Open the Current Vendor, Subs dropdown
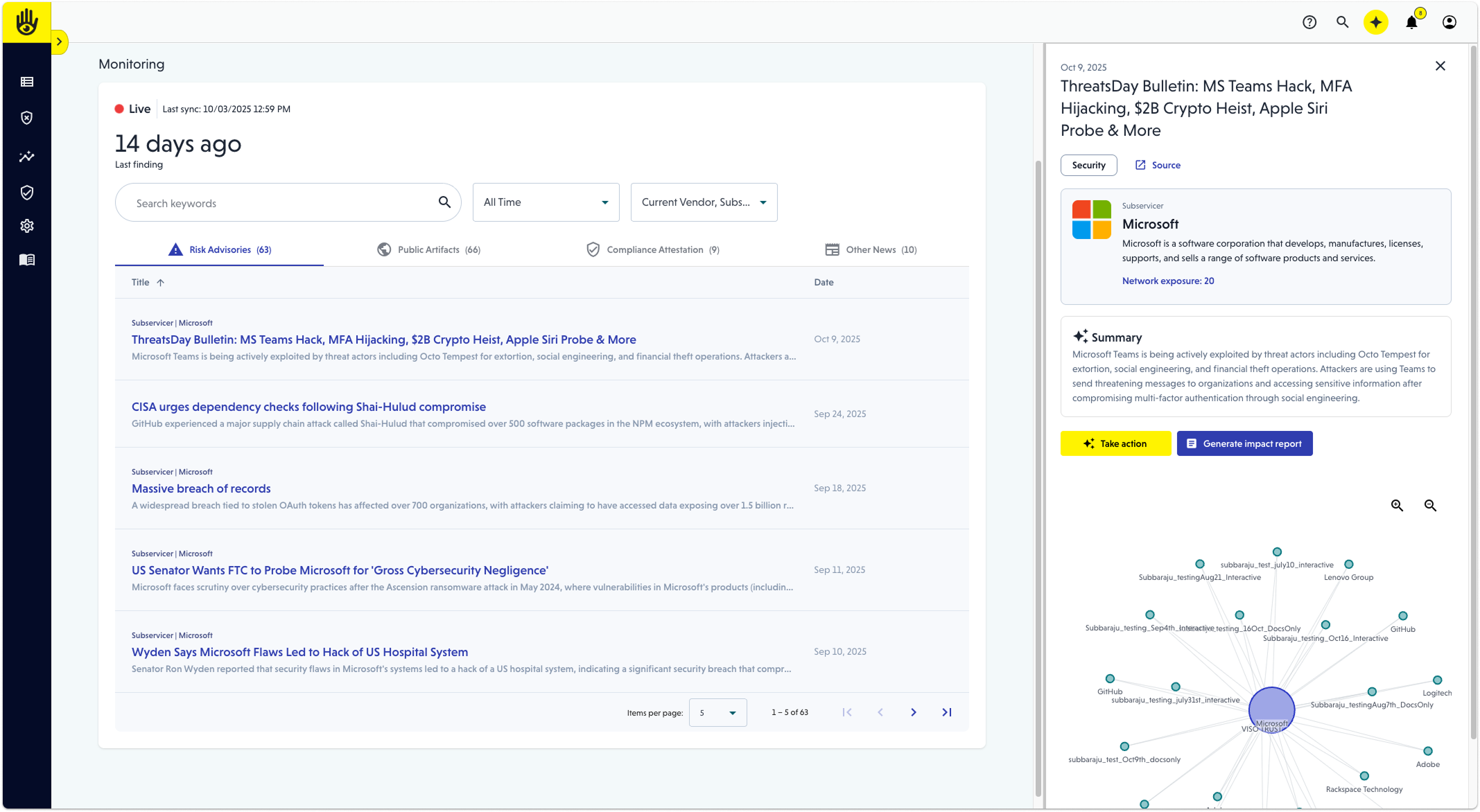This screenshot has width=1480, height=812. pos(703,202)
